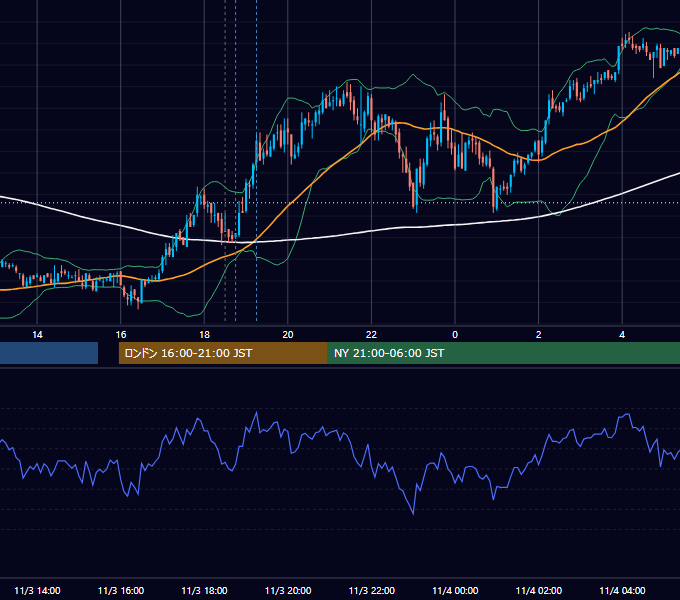Click the 11/3 22:00 time label
Image resolution: width=680 pixels, height=600 pixels.
coord(372,590)
